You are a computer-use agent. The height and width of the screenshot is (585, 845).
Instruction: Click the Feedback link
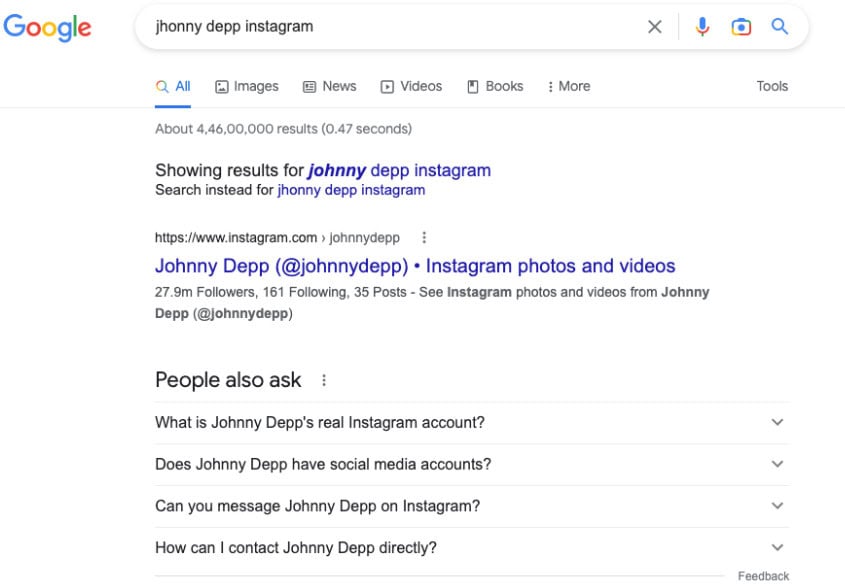(763, 576)
